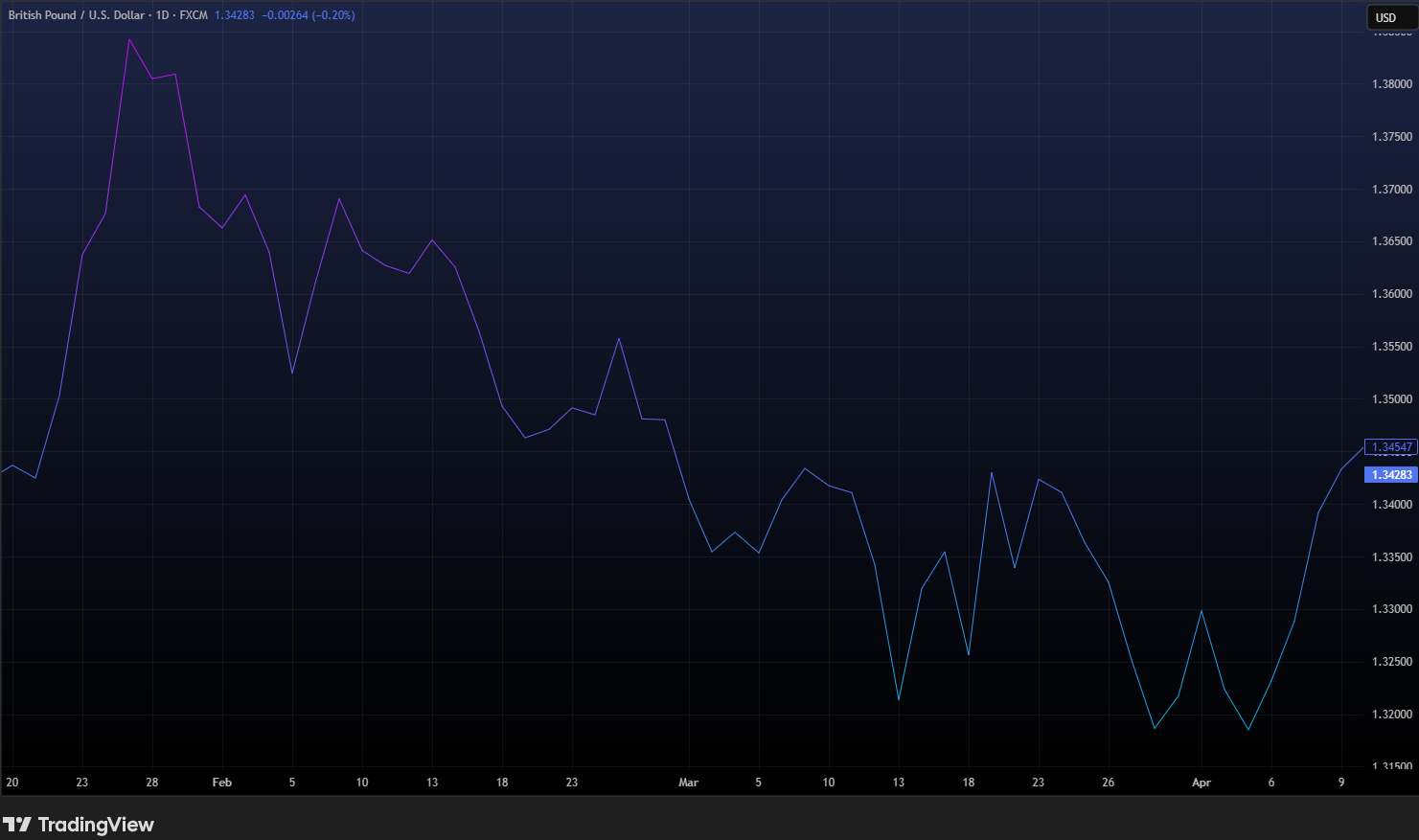Click the 1.38000 level on price scale

pos(1391,84)
